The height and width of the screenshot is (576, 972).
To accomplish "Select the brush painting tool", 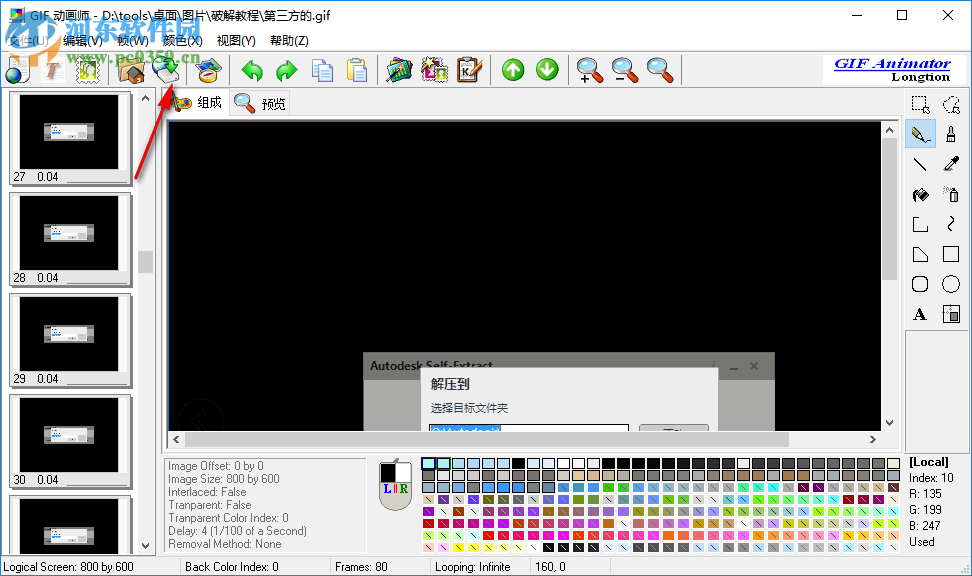I will click(950, 133).
